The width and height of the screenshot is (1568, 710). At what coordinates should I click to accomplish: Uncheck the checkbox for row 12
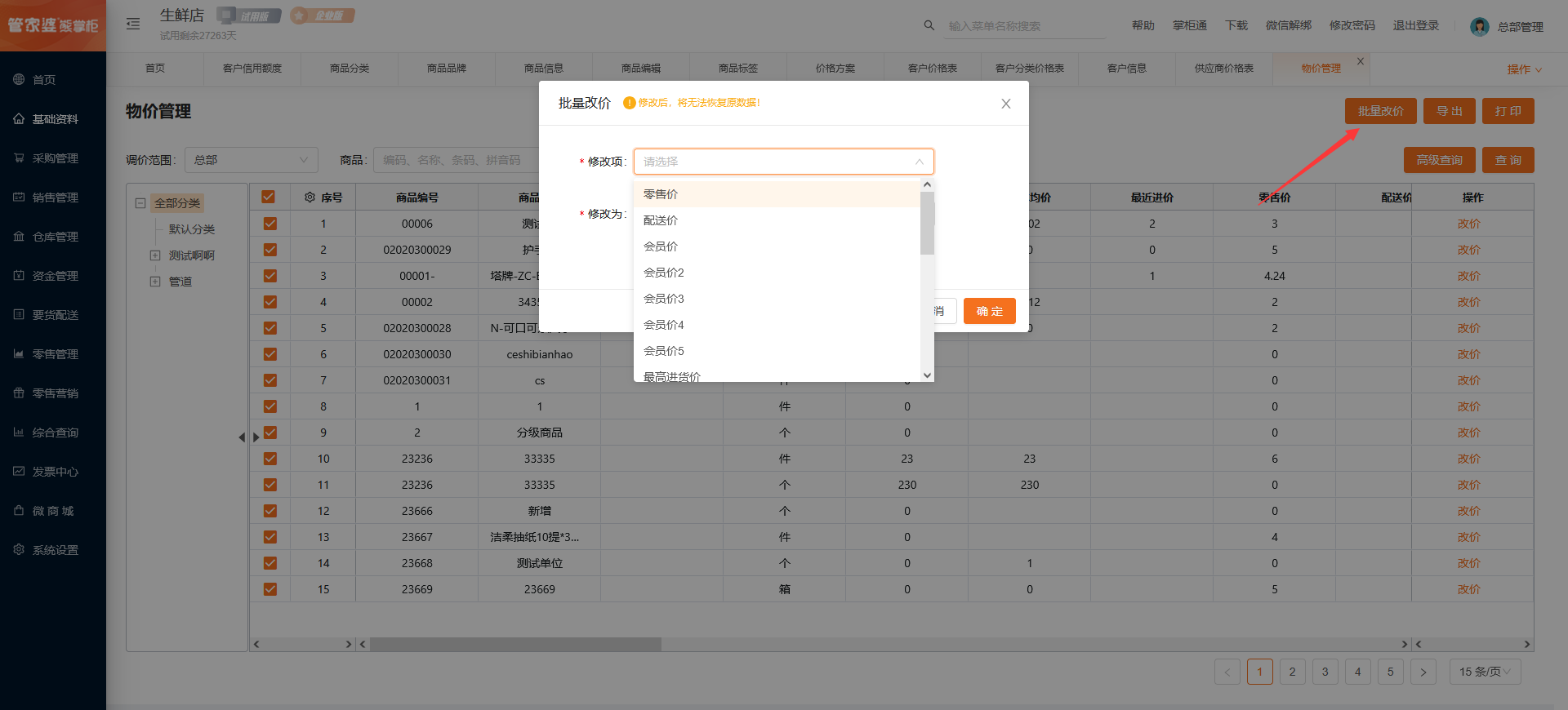[x=270, y=511]
